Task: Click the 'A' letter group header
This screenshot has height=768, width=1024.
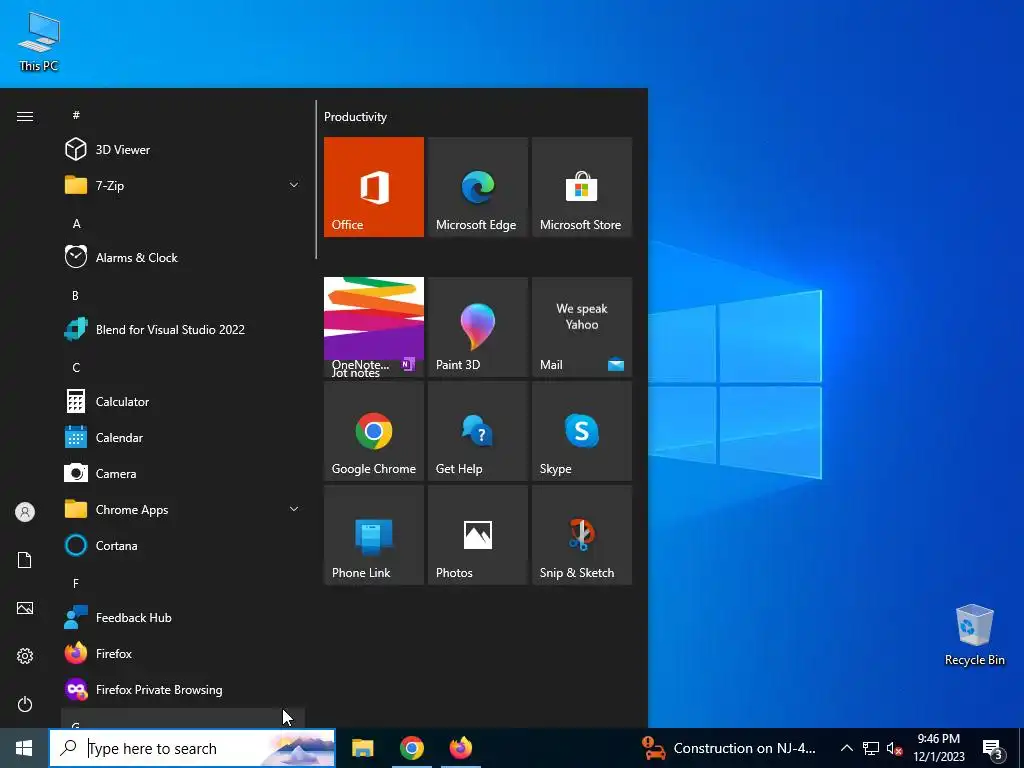Action: tap(76, 223)
